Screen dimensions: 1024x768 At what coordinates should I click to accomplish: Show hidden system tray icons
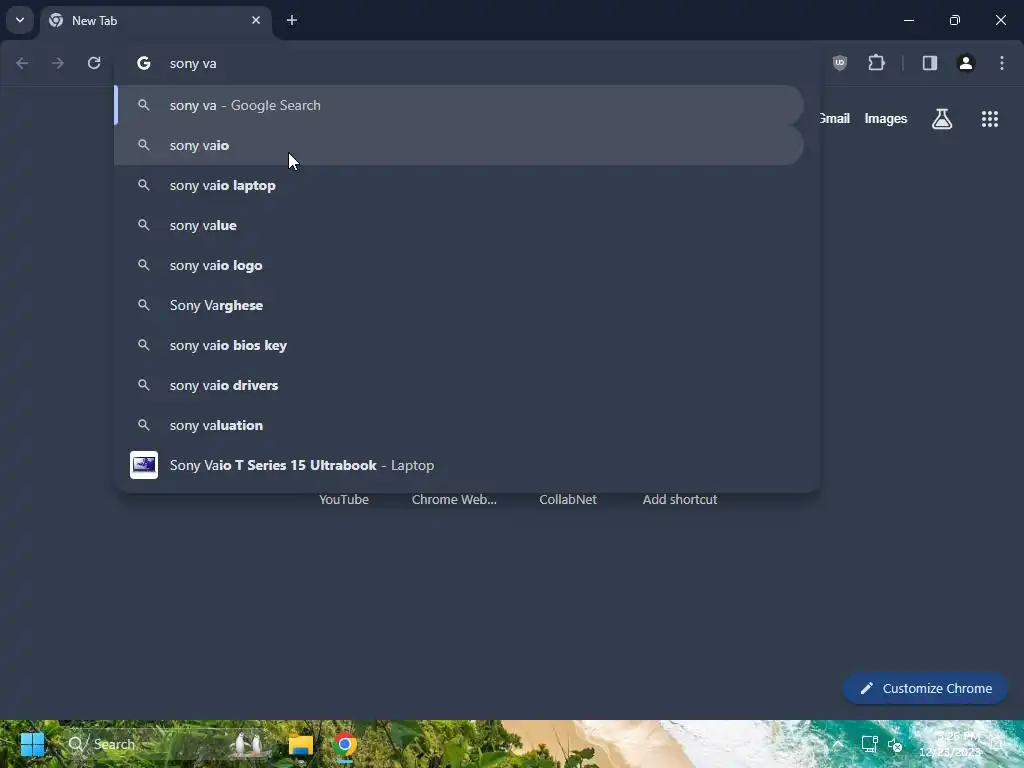click(x=837, y=744)
